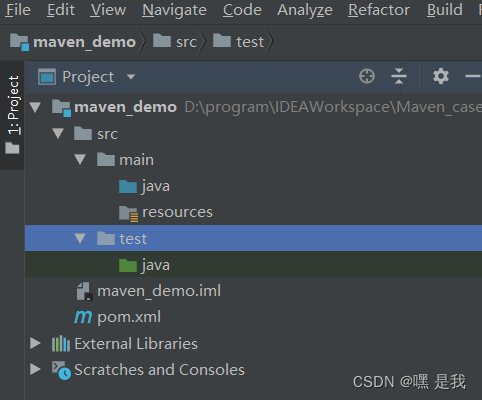The width and height of the screenshot is (482, 400).
Task: Open the Maven pom.xml file
Action: coord(117,317)
